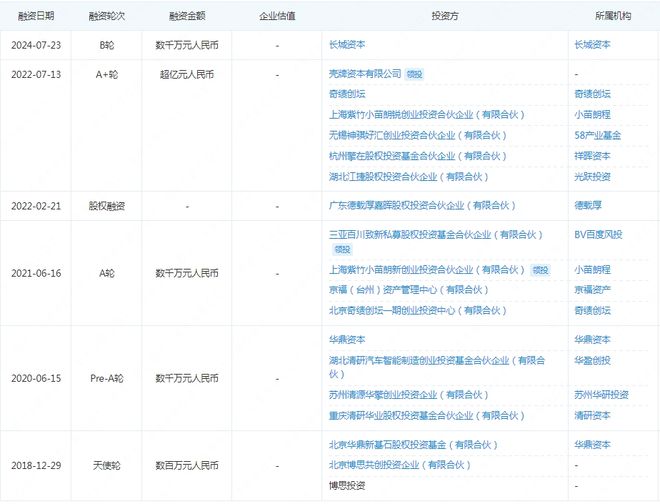Open the BV百度风投 institution link
Image resolution: width=660 pixels, height=504 pixels.
(x=599, y=234)
